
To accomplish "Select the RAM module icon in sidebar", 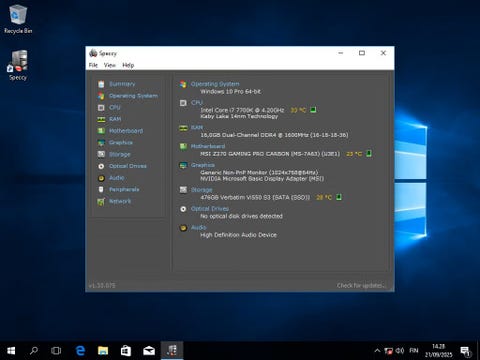I will pyautogui.click(x=101, y=119).
